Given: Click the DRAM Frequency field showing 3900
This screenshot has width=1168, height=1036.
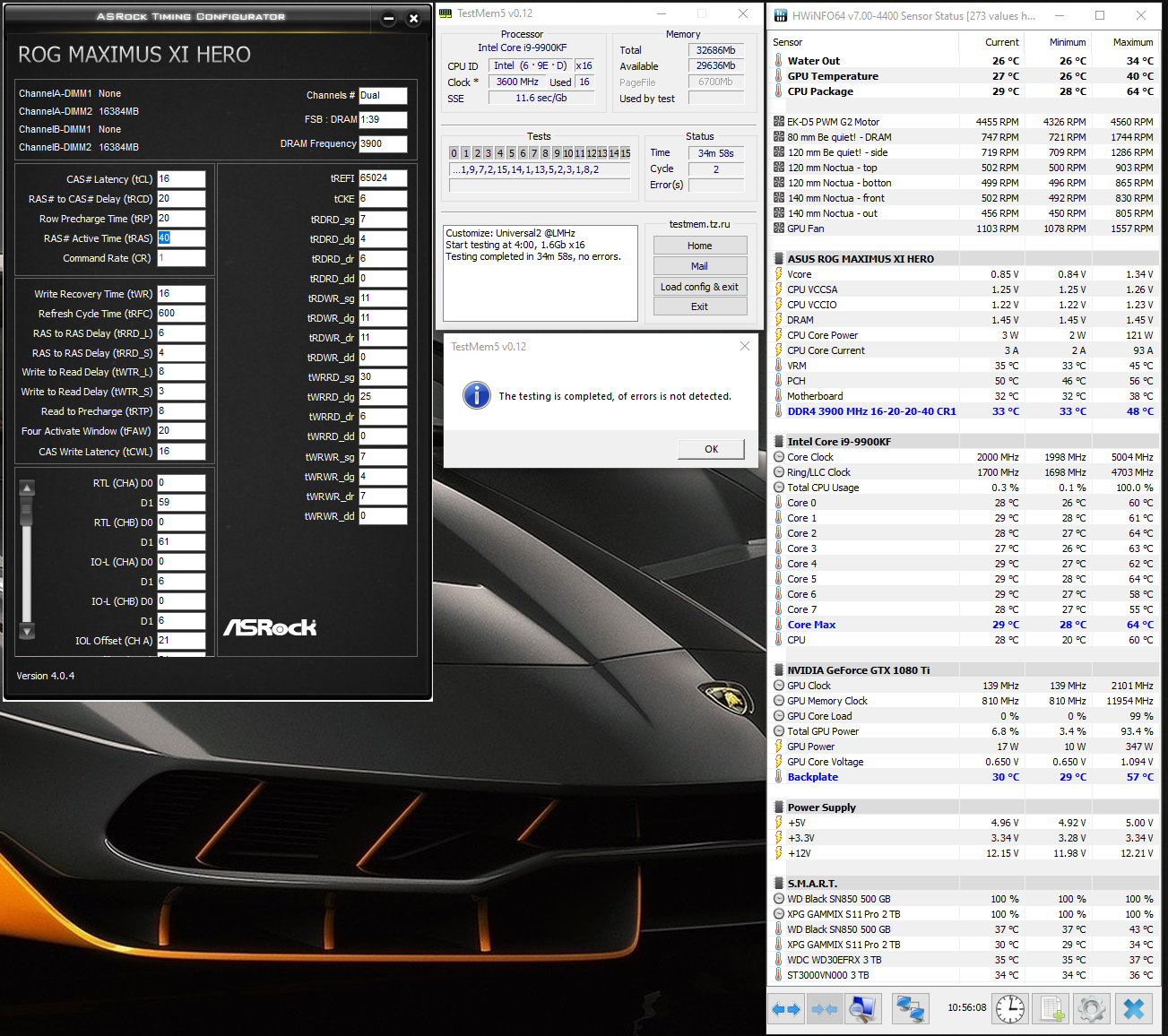Looking at the screenshot, I should [383, 143].
